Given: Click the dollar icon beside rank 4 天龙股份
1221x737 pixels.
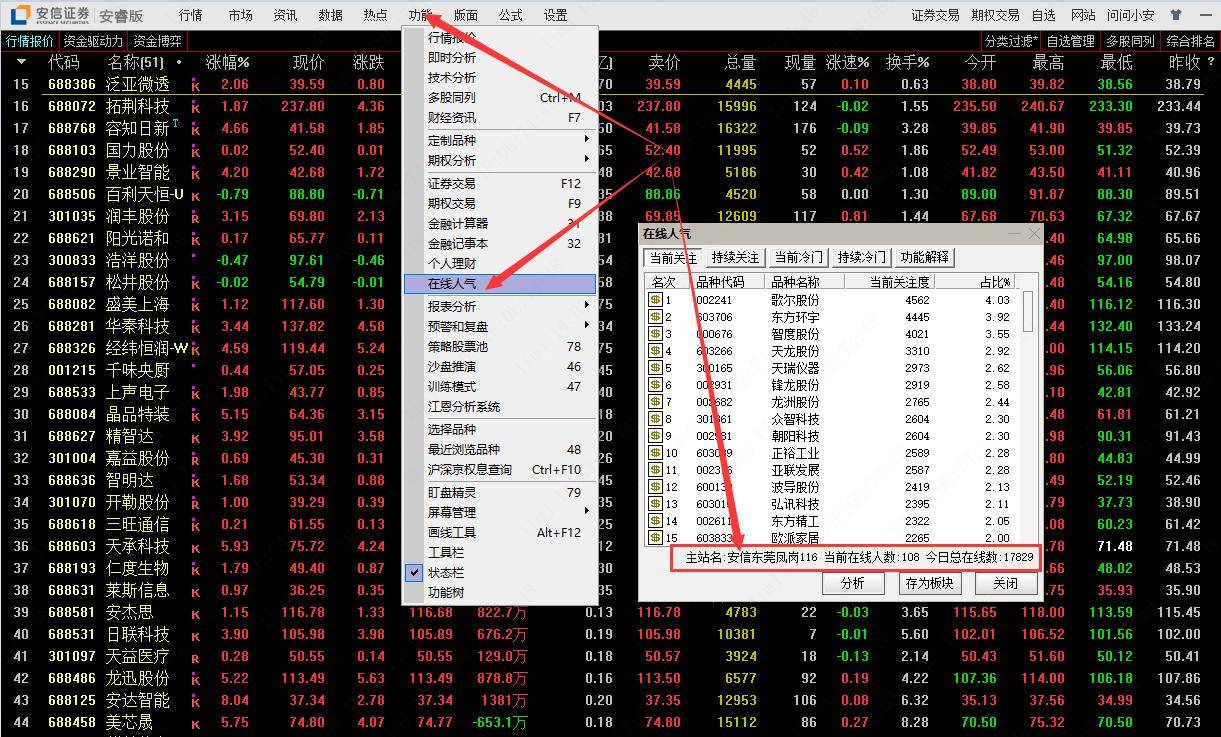Looking at the screenshot, I should [x=656, y=351].
